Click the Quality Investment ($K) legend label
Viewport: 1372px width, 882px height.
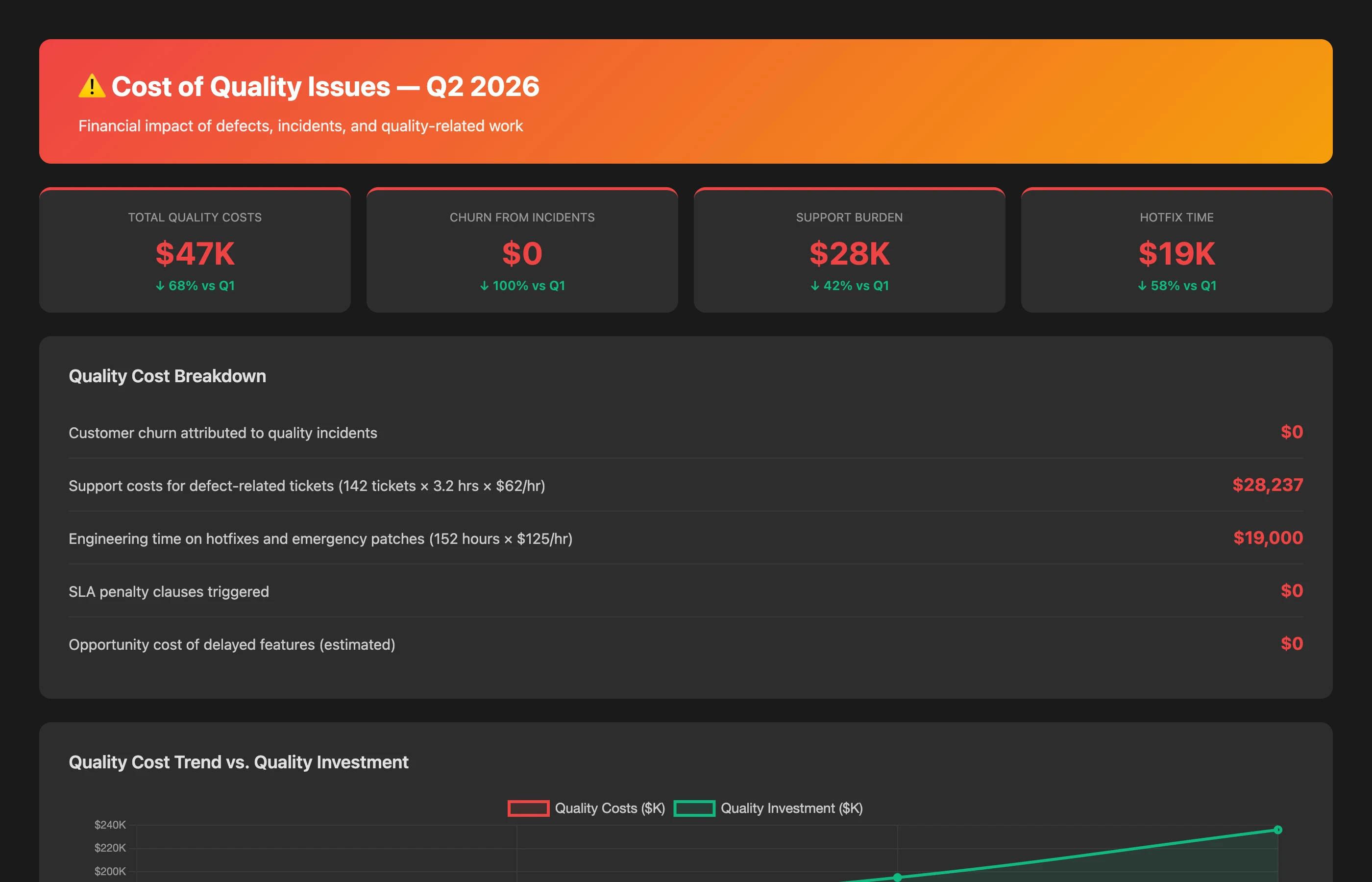coord(791,808)
